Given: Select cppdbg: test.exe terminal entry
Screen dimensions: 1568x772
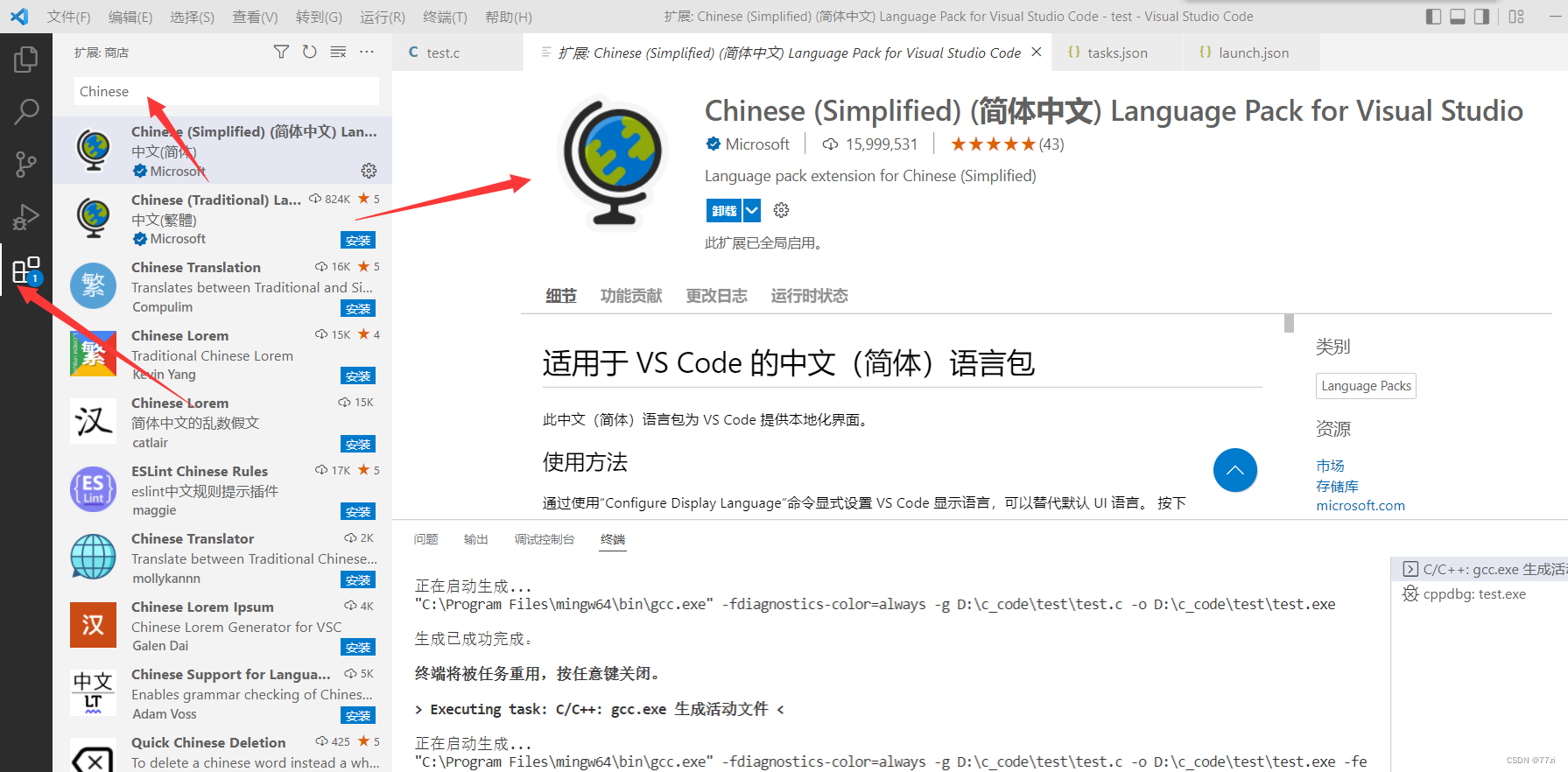Looking at the screenshot, I should point(1474,594).
